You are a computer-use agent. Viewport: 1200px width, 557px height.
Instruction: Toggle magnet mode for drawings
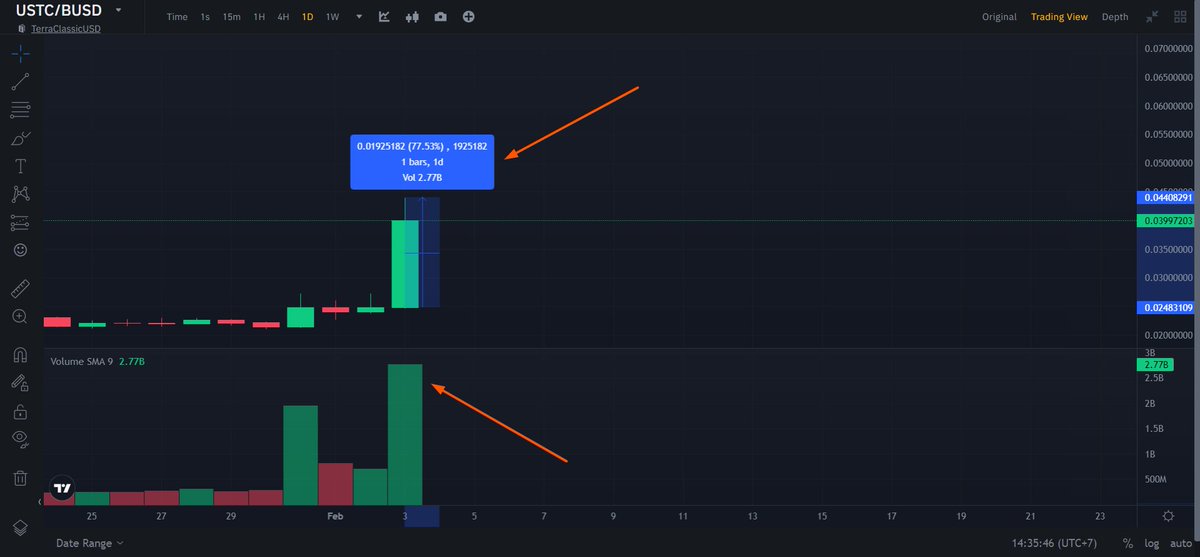point(20,355)
